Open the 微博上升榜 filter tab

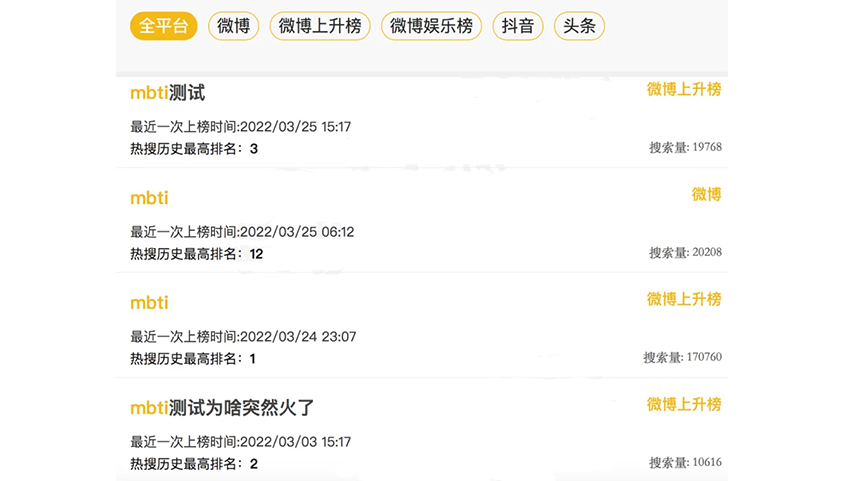320,26
